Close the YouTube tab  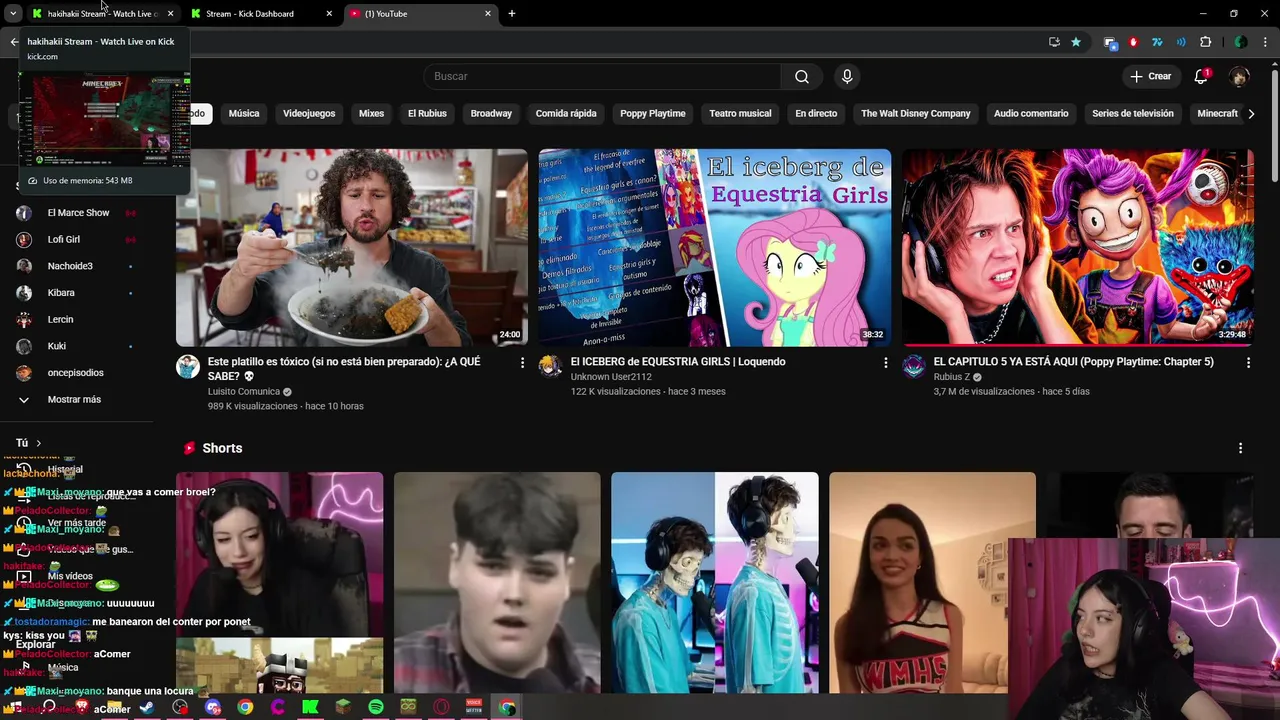(488, 14)
